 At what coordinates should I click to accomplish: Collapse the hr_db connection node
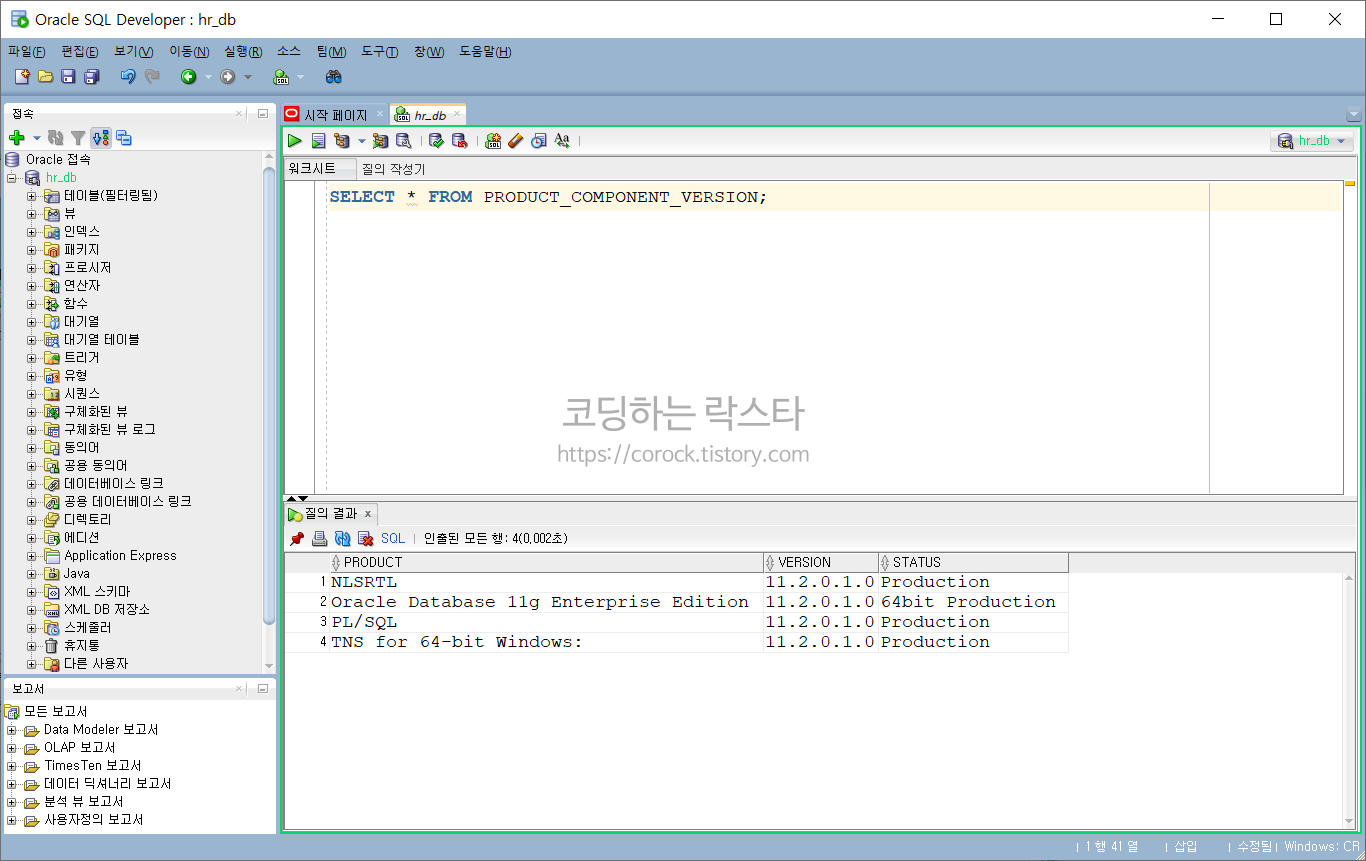coord(12,177)
